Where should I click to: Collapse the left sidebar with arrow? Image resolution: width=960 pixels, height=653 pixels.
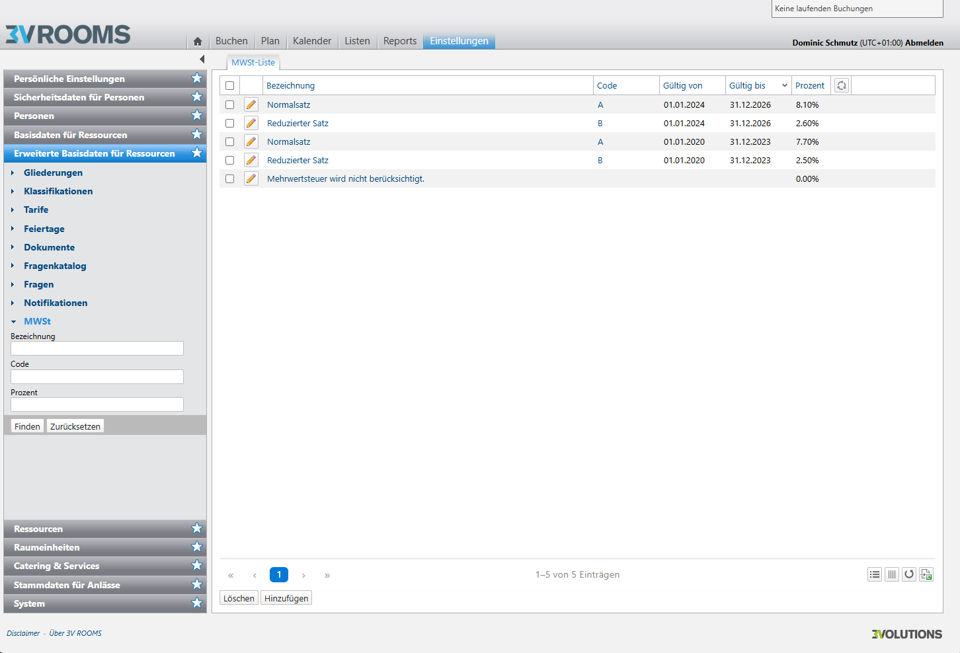[202, 59]
